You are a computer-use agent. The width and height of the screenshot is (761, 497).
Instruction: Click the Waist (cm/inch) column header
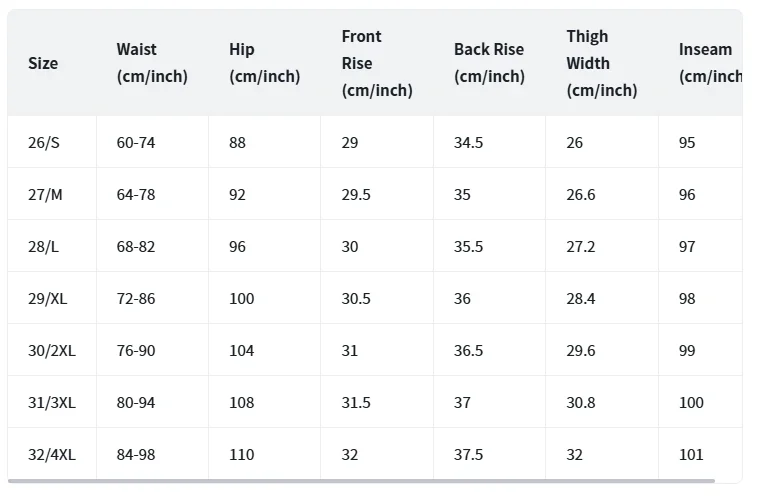[x=152, y=63]
